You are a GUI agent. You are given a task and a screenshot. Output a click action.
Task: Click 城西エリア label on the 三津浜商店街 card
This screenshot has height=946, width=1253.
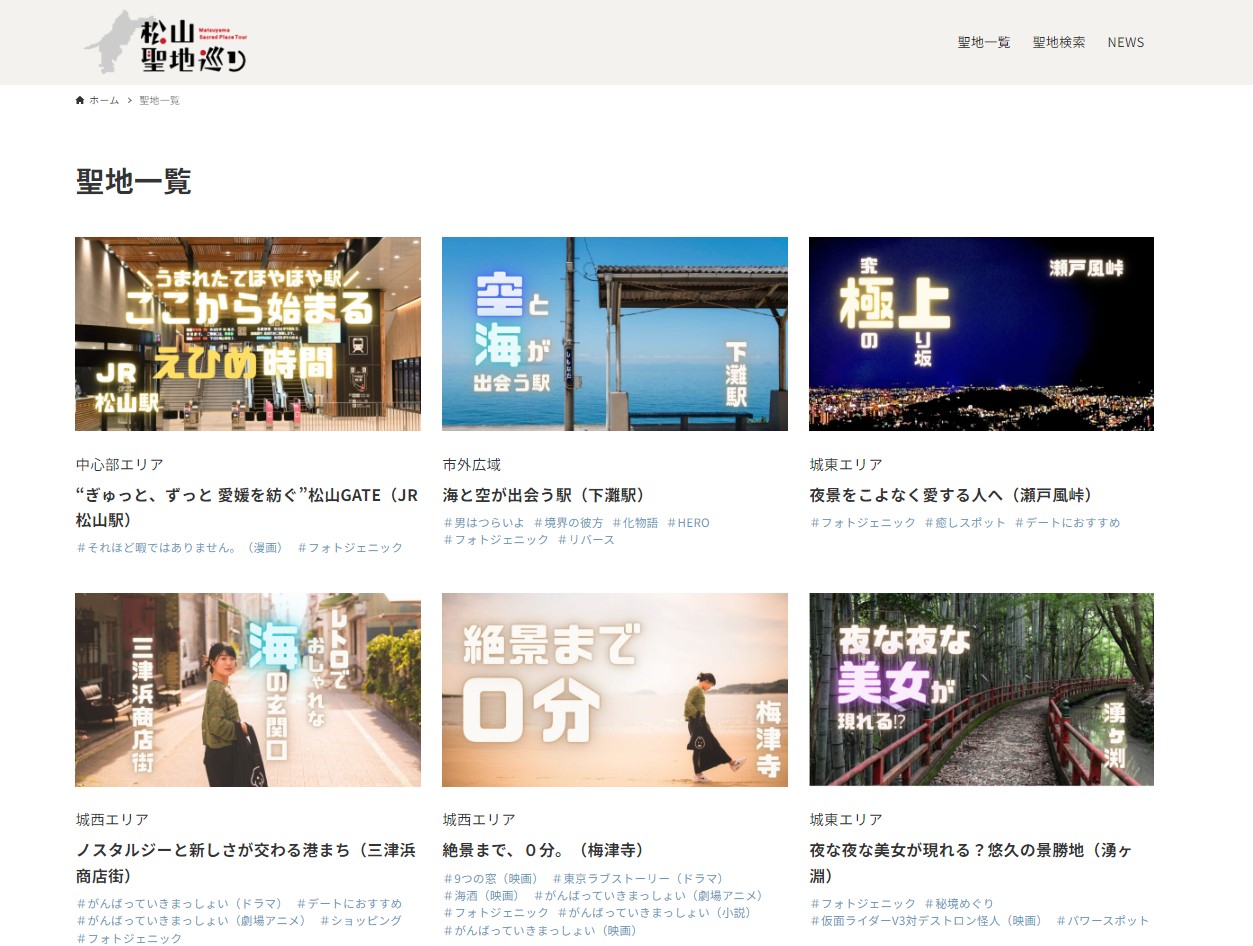pyautogui.click(x=112, y=820)
